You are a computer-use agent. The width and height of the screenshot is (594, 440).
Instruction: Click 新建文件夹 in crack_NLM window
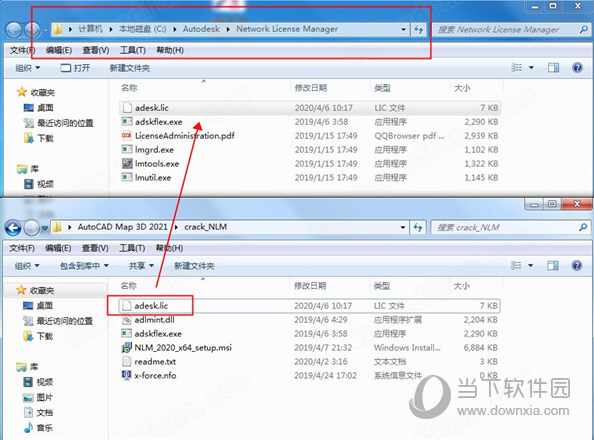[194, 266]
